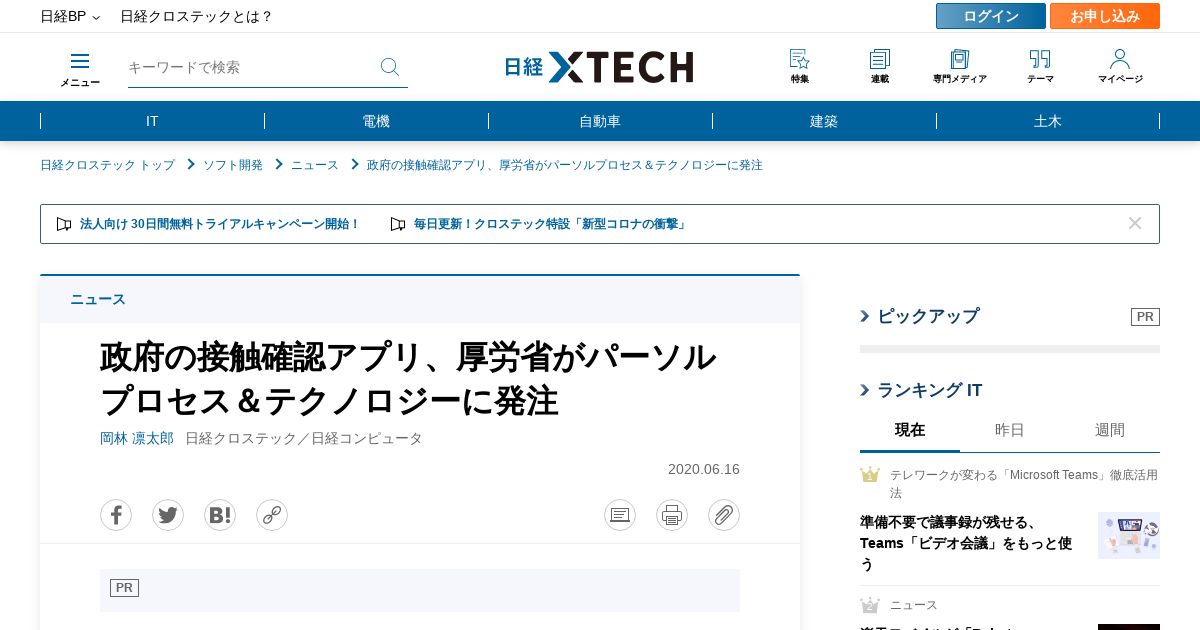
Task: Close the campaign notice banner
Action: pos(1135,223)
